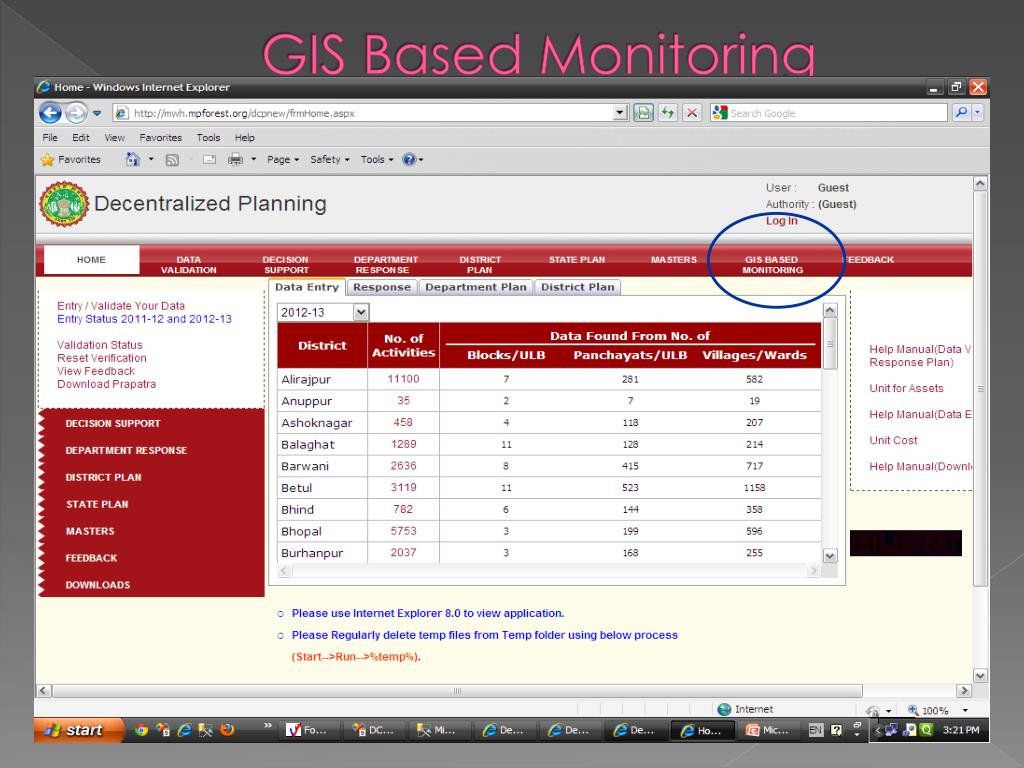The width and height of the screenshot is (1024, 768).
Task: Open Entry Status 2011-12 and 2012-13 link
Action: click(144, 319)
